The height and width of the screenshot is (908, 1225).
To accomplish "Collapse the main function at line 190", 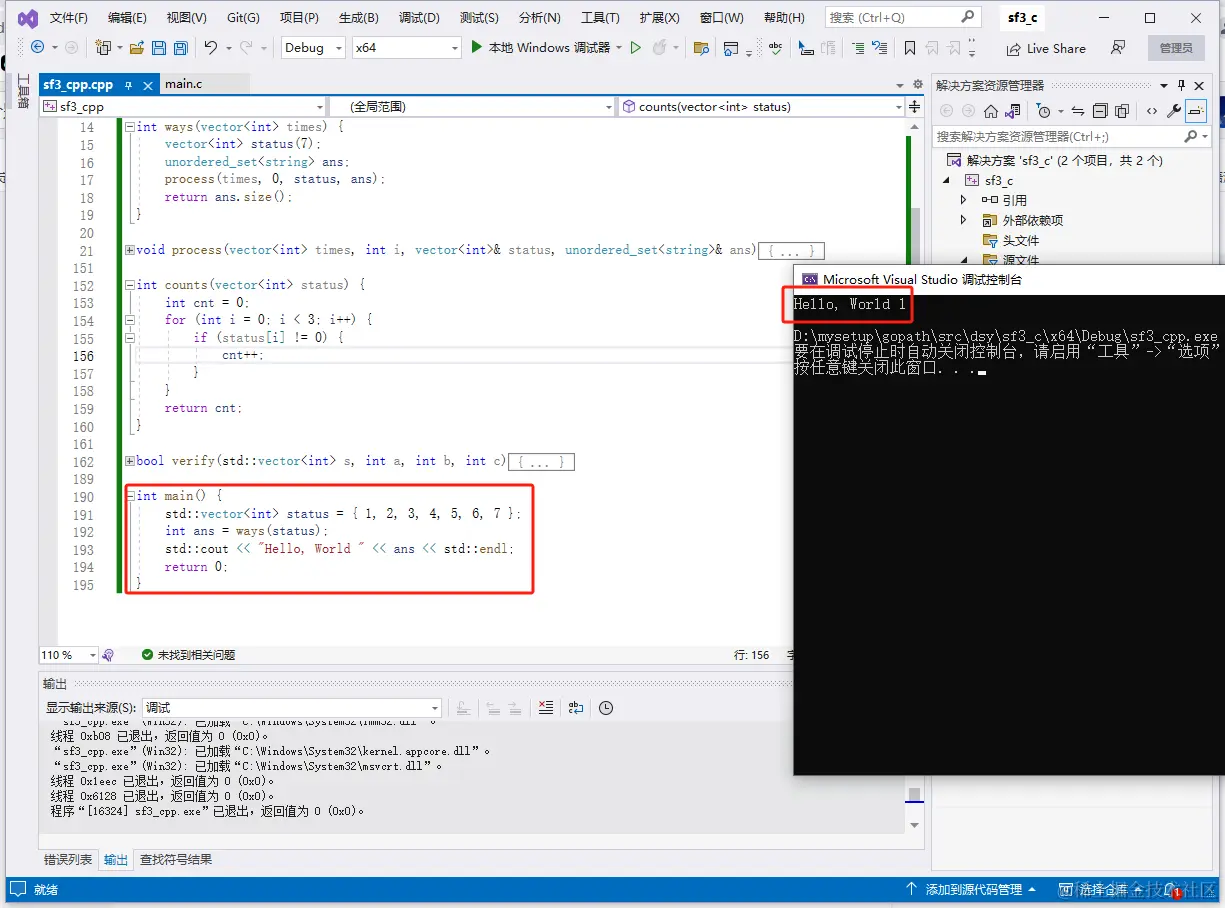I will tap(129, 496).
